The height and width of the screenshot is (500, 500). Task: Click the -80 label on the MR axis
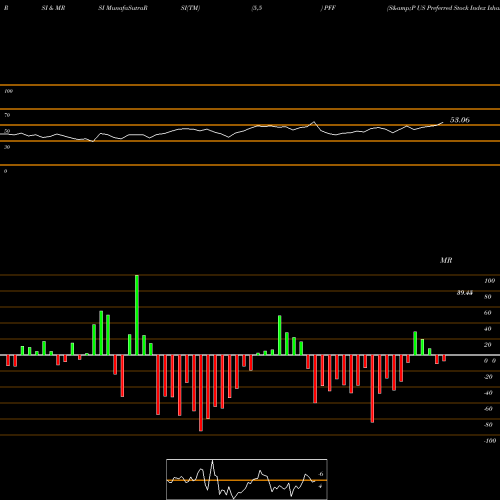point(488,425)
